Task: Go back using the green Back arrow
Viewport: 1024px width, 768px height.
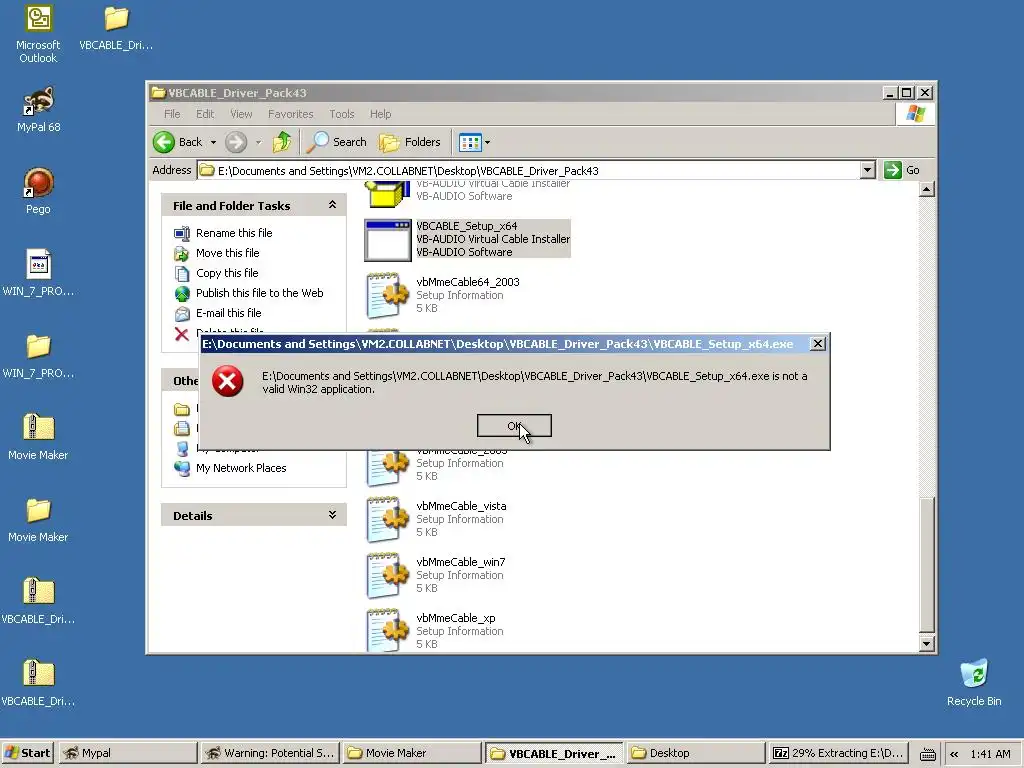Action: [164, 142]
